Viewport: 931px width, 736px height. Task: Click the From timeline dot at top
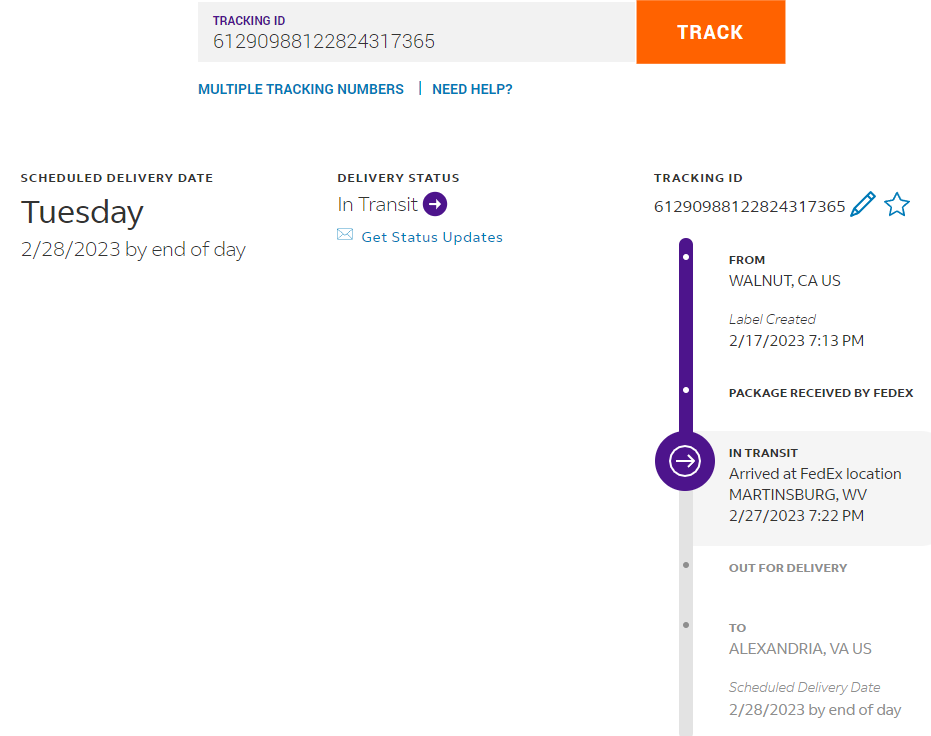(686, 257)
